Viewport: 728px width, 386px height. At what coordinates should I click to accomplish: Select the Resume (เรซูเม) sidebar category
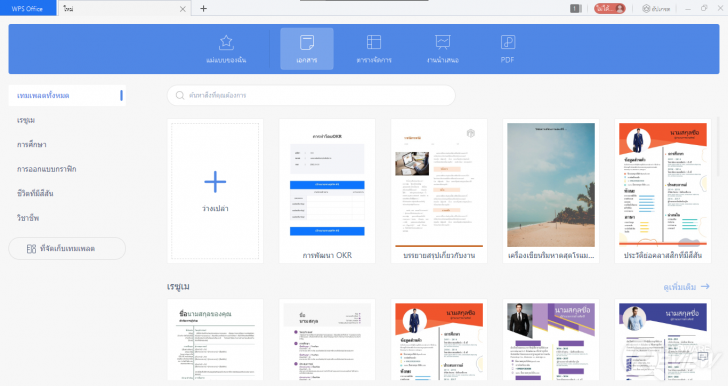click(x=26, y=120)
